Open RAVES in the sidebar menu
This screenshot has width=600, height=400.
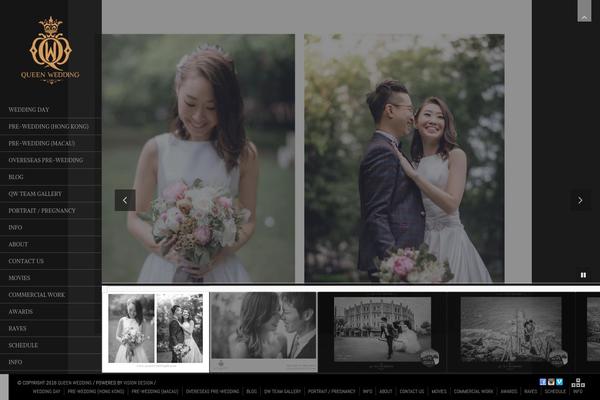[18, 328]
